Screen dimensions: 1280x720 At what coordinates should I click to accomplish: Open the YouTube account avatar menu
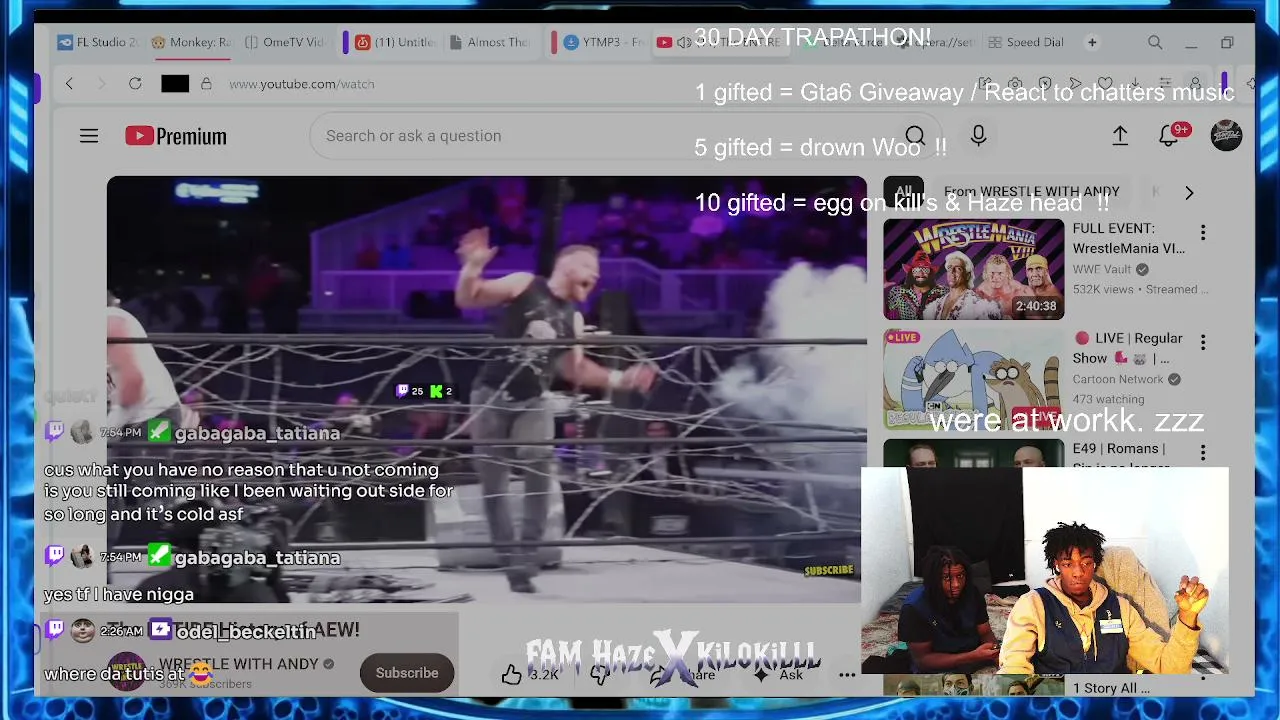point(1226,136)
